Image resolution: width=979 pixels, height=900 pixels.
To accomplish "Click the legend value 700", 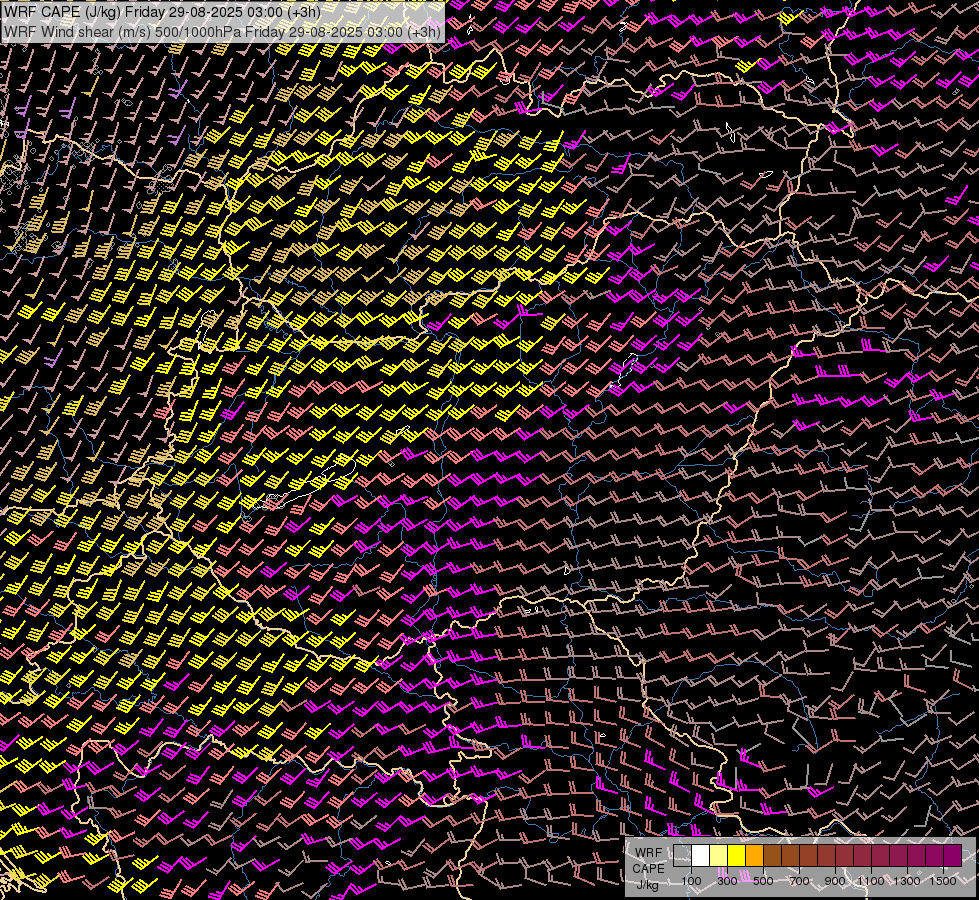I will click(x=799, y=881).
